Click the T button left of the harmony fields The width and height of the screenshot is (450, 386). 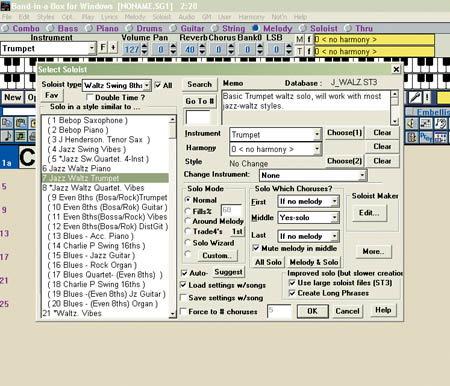coord(300,51)
